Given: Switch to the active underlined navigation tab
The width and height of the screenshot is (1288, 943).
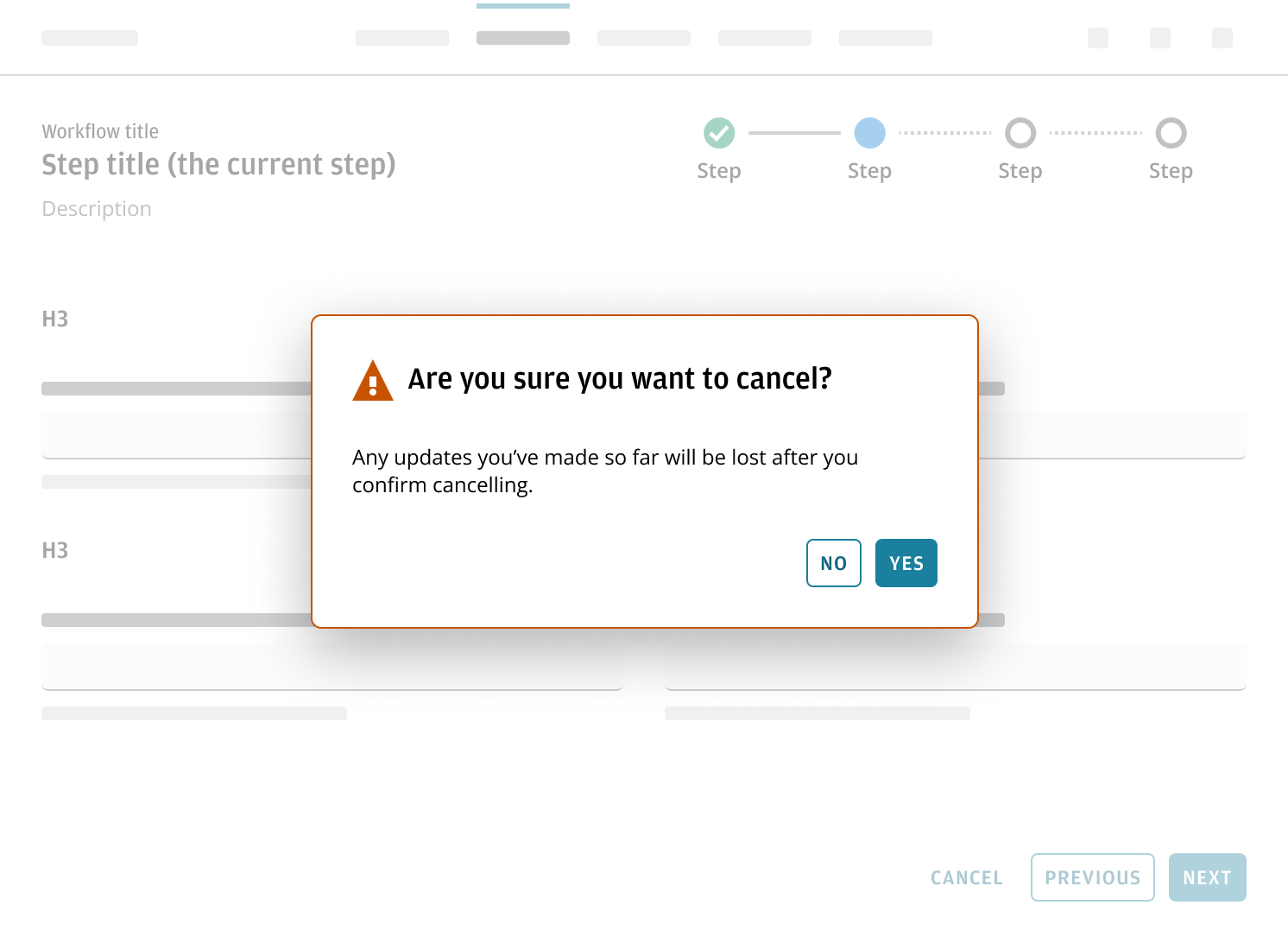Looking at the screenshot, I should [x=523, y=38].
